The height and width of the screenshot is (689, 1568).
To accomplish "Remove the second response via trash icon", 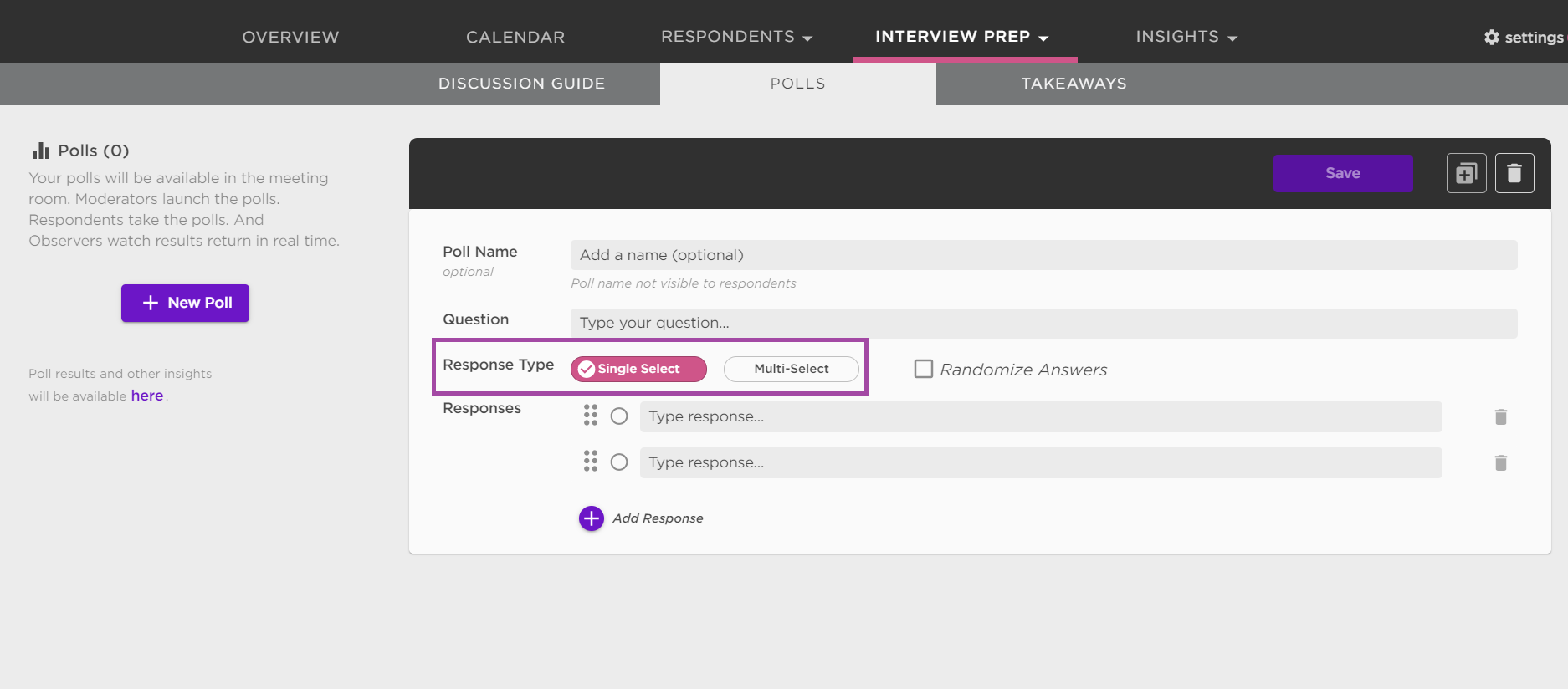I will (1500, 462).
